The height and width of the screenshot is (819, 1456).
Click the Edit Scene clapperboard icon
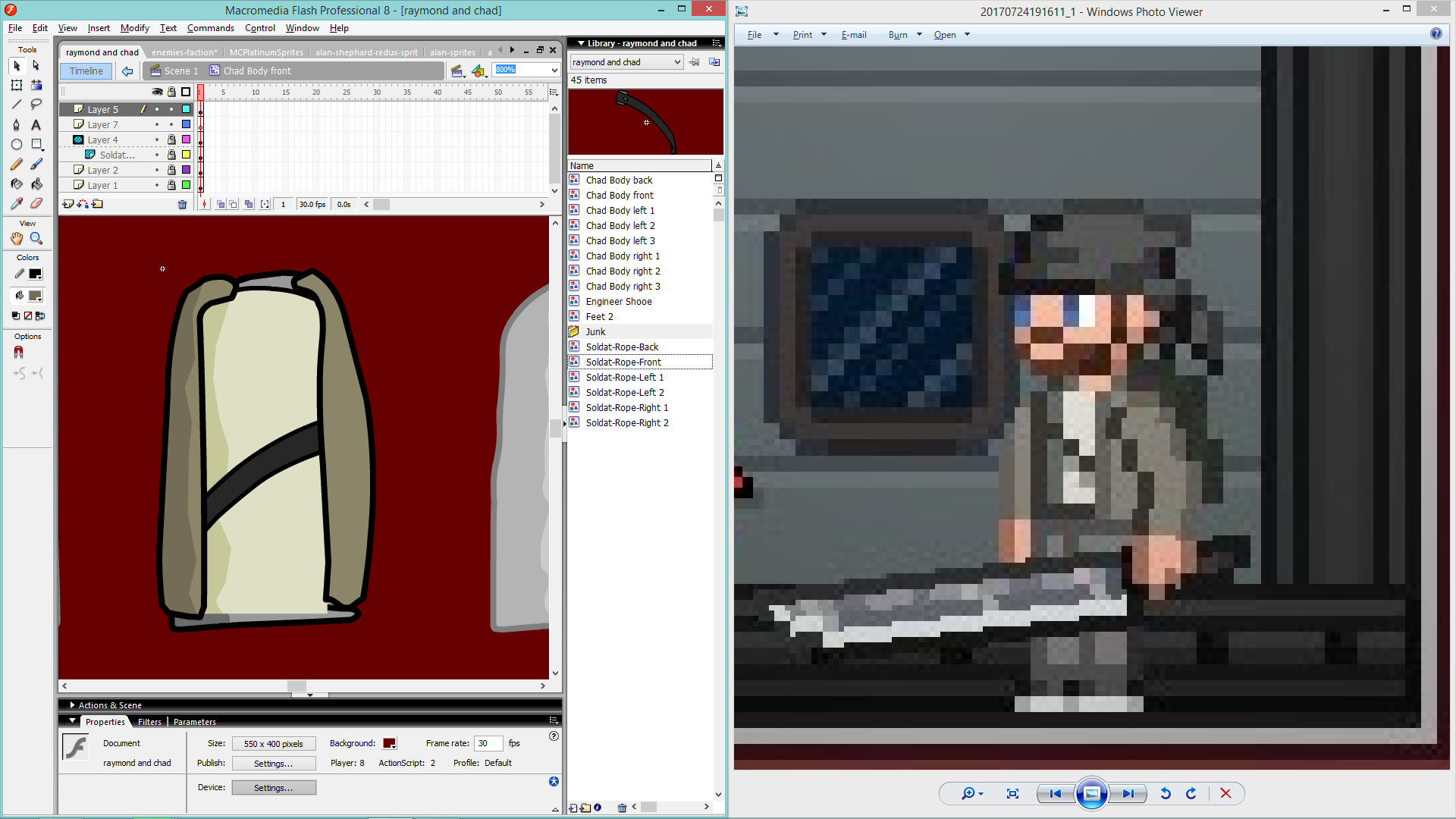pyautogui.click(x=457, y=71)
